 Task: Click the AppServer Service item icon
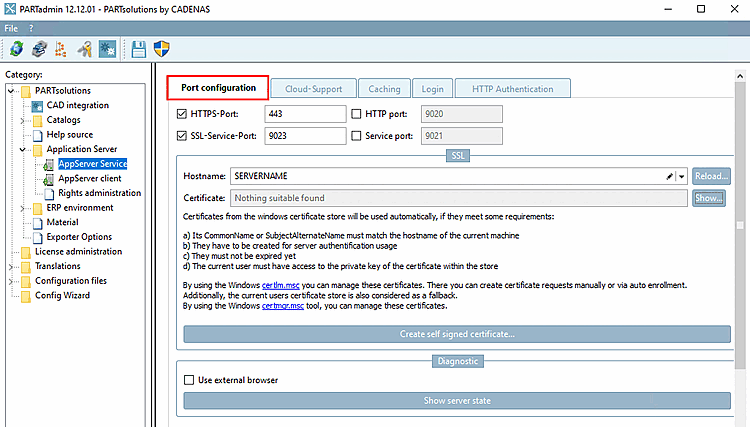(x=49, y=164)
